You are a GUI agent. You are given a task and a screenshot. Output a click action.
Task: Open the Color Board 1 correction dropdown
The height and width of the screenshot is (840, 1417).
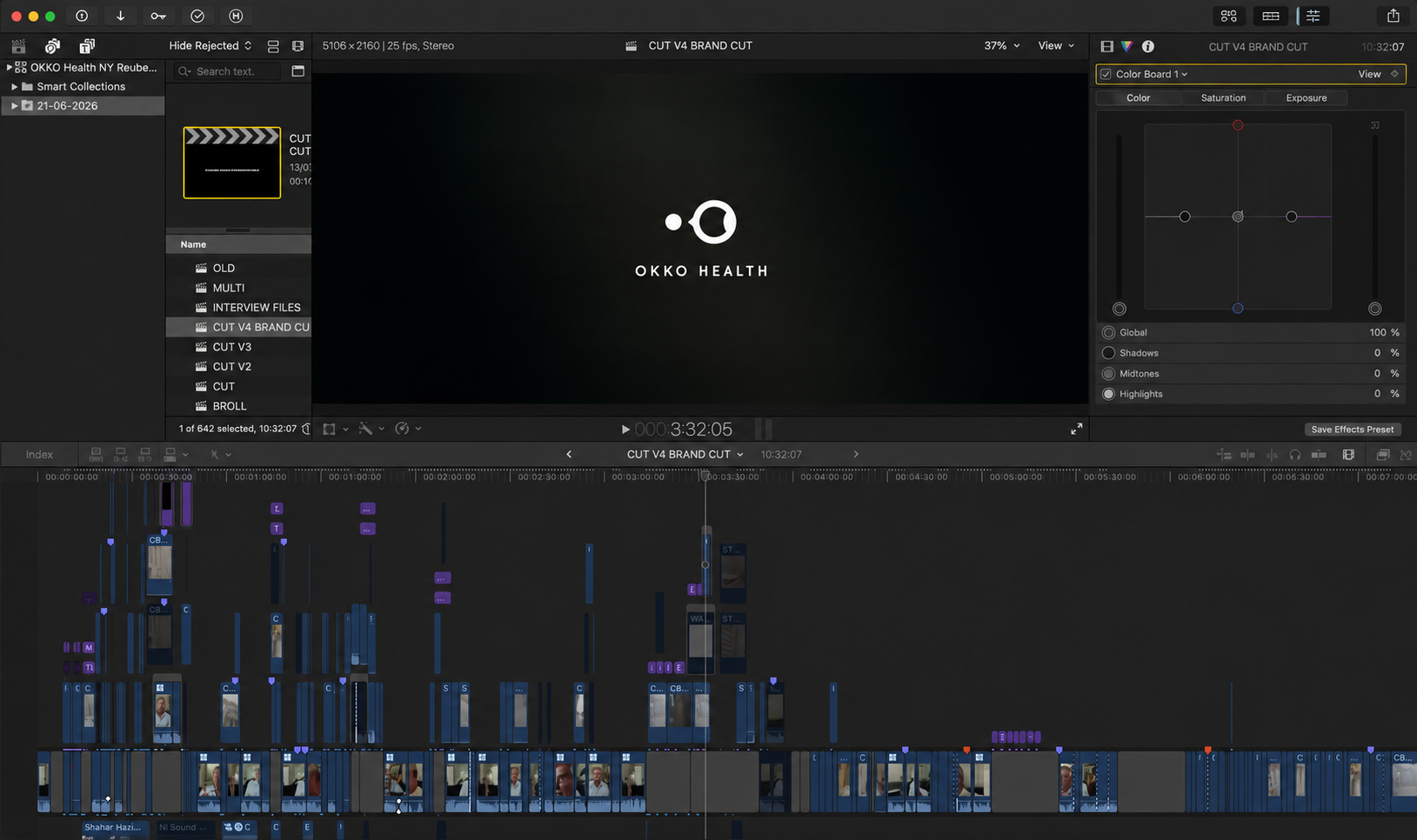pos(1152,74)
